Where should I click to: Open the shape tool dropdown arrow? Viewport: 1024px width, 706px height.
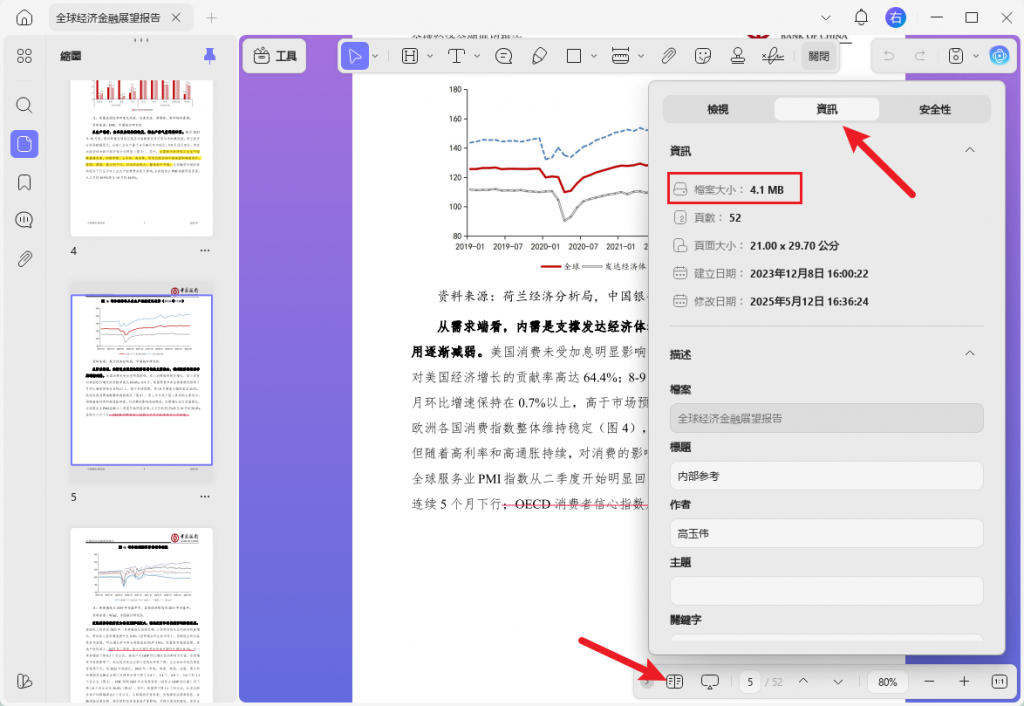pyautogui.click(x=595, y=56)
